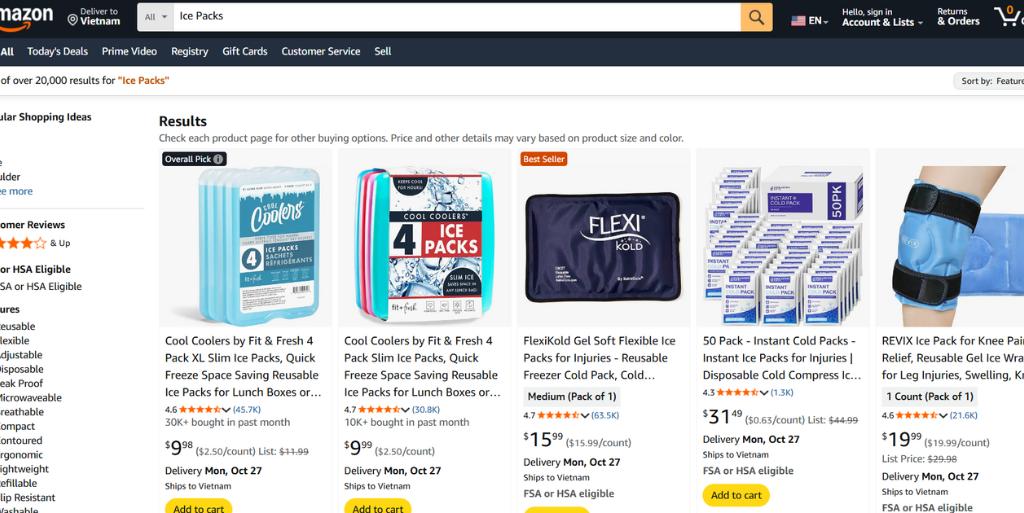Click the 4 stars & Up rating filter
The height and width of the screenshot is (513, 1024).
[35, 243]
